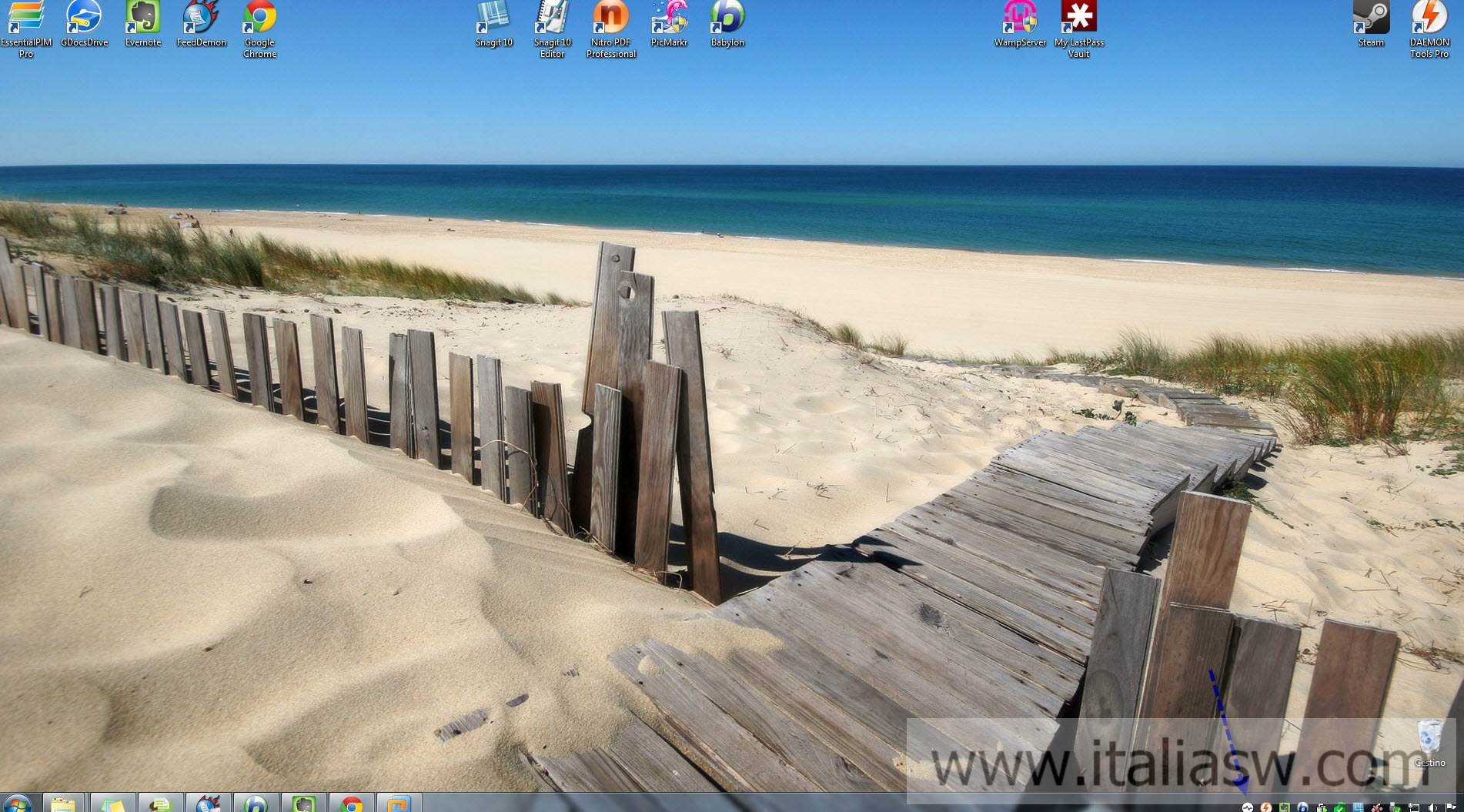Open the Action Center flag tray icon
The width and height of the screenshot is (1464, 812).
(1450, 807)
